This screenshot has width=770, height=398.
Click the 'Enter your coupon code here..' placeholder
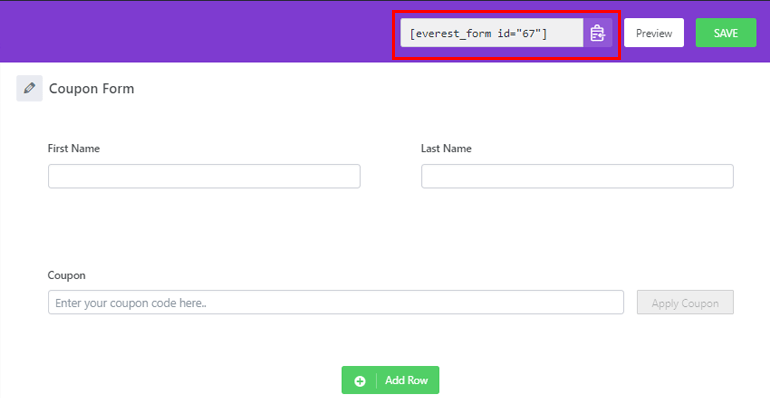[131, 303]
